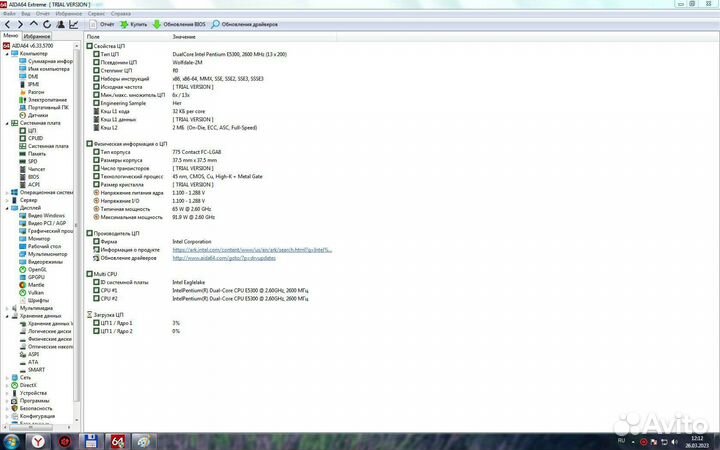Expand the Мультимедиа tree node

coord(7,308)
